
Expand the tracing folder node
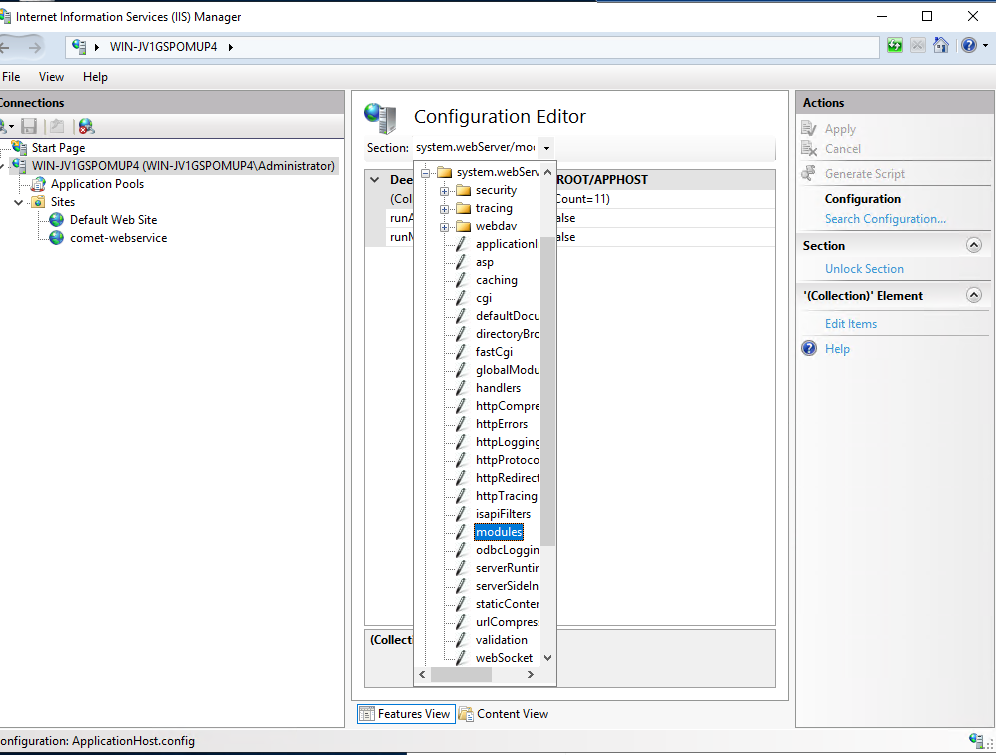tap(445, 209)
